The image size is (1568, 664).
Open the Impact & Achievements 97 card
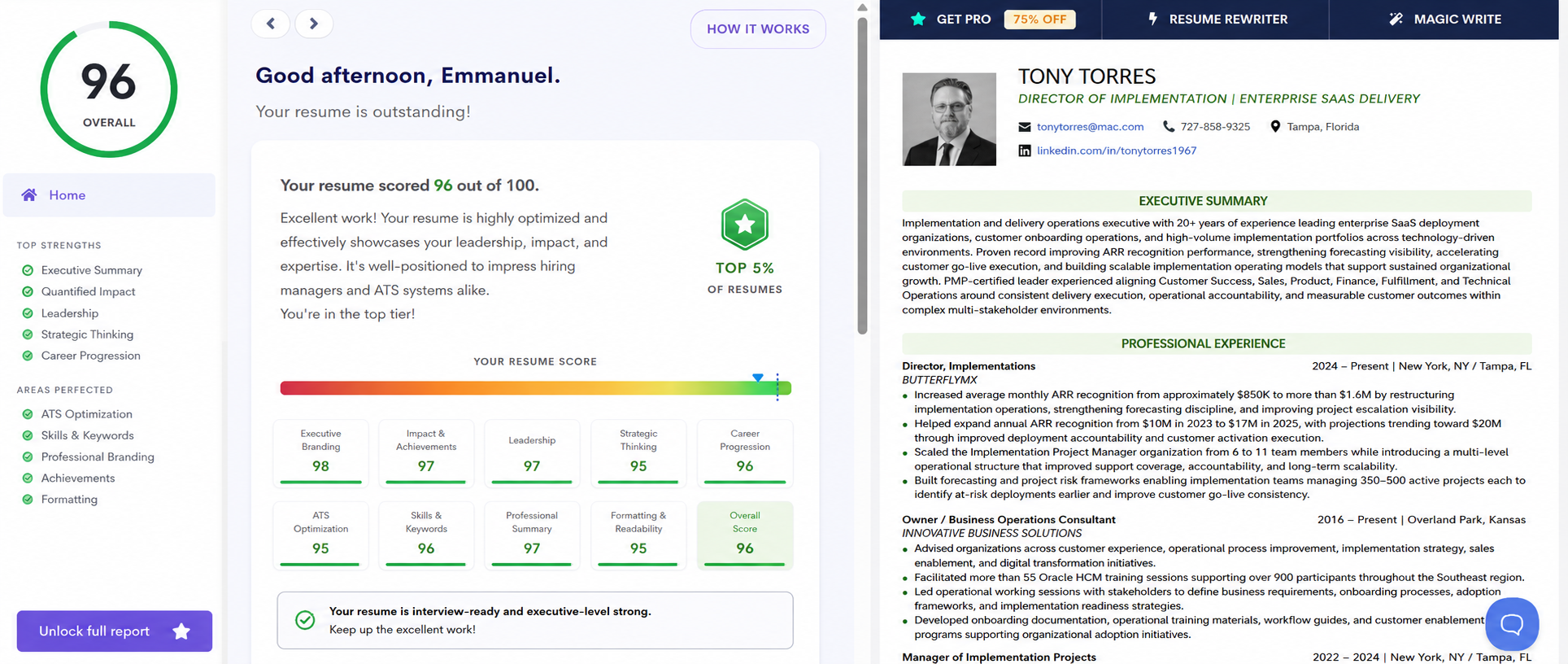pos(426,453)
